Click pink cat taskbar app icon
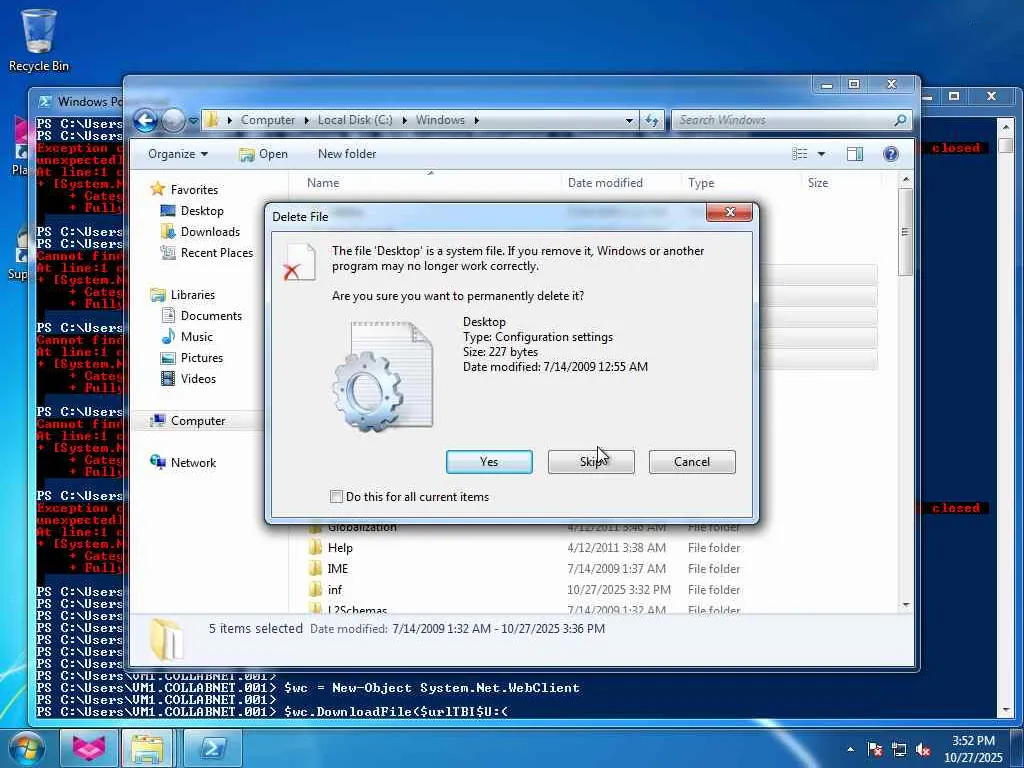Viewport: 1024px width, 768px height. pos(89,748)
